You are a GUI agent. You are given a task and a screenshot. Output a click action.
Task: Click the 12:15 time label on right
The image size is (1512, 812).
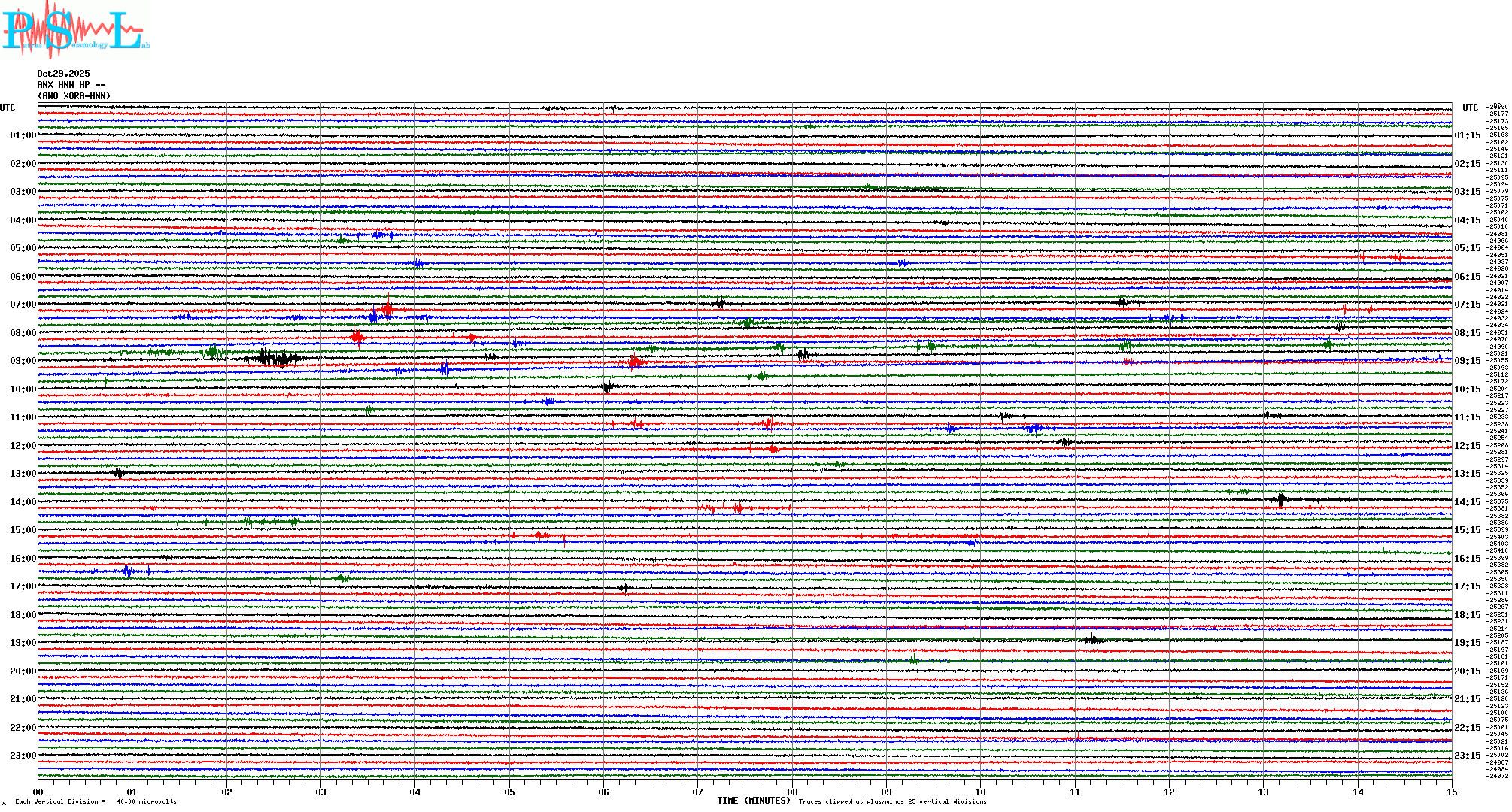(x=1467, y=446)
